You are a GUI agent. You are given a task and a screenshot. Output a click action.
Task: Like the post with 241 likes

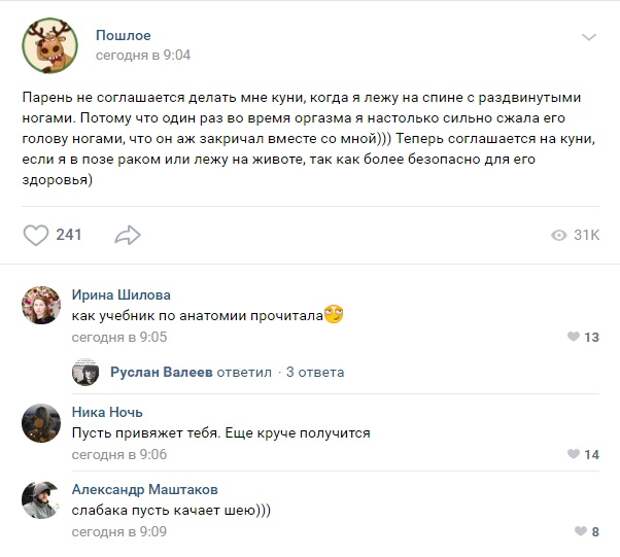pos(36,235)
